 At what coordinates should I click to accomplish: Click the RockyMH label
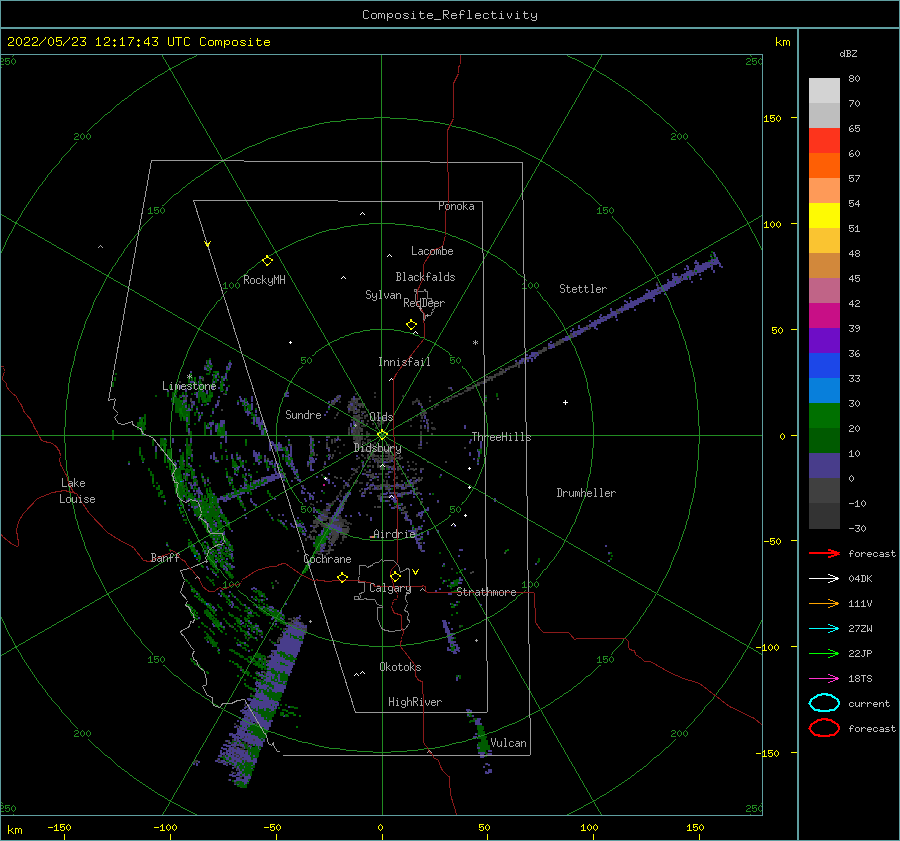(x=264, y=280)
